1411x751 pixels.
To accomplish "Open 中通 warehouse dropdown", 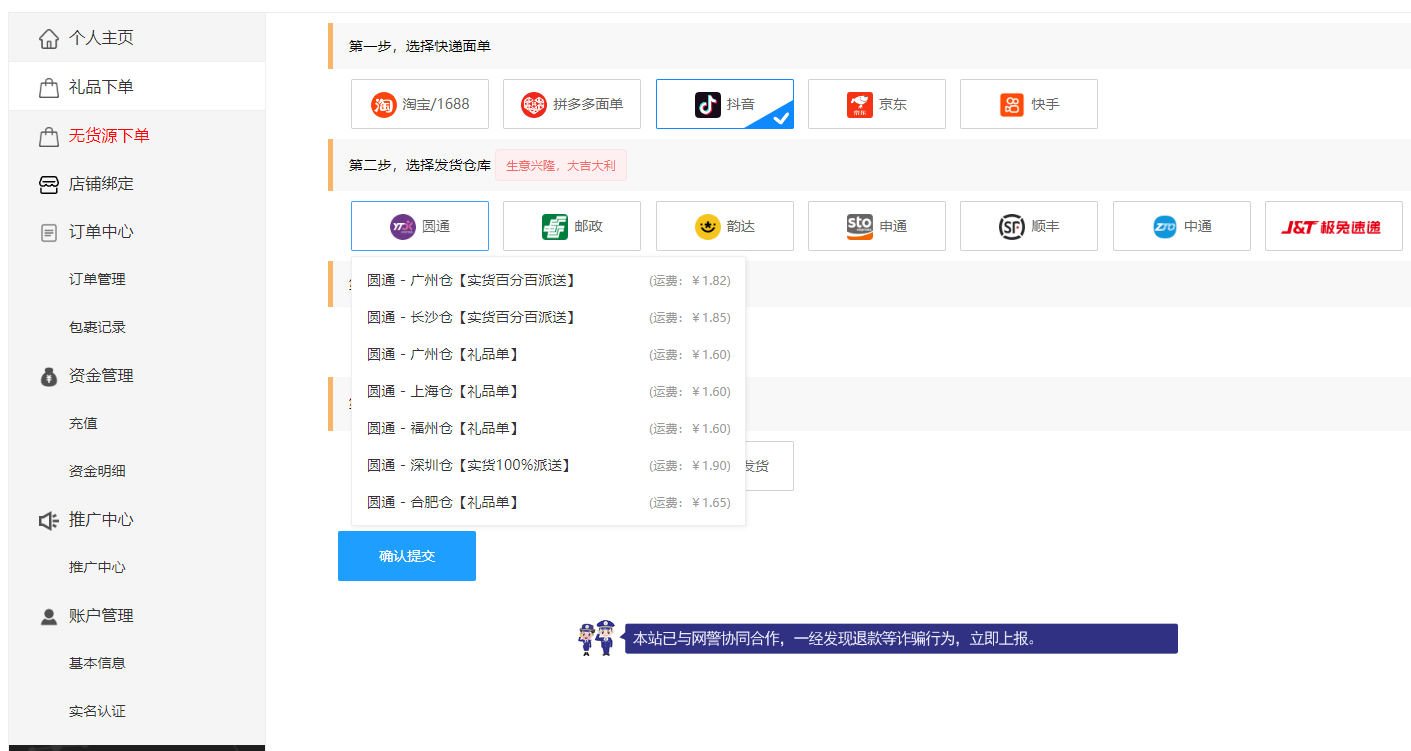I will click(x=1182, y=226).
